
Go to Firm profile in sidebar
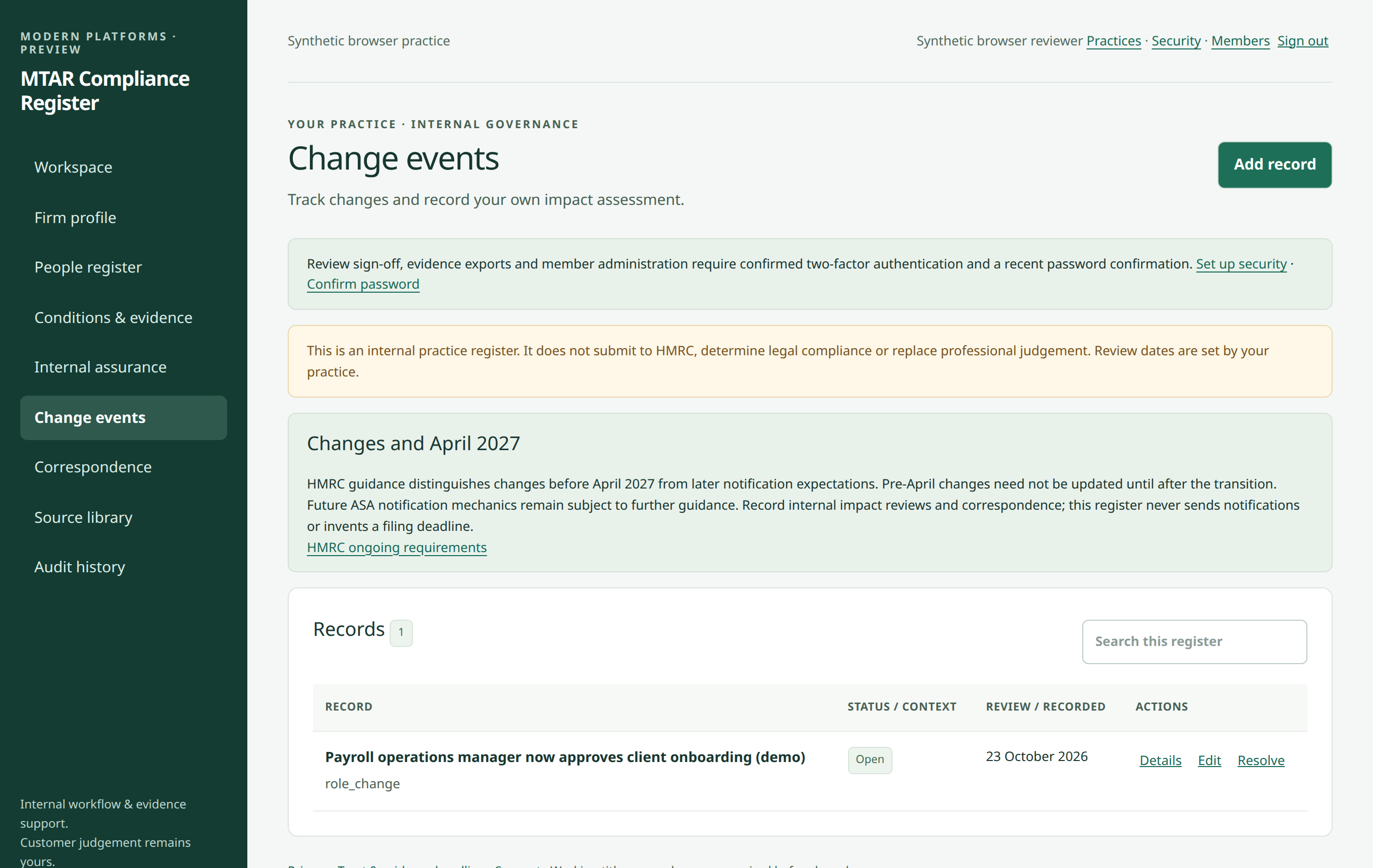[123, 217]
